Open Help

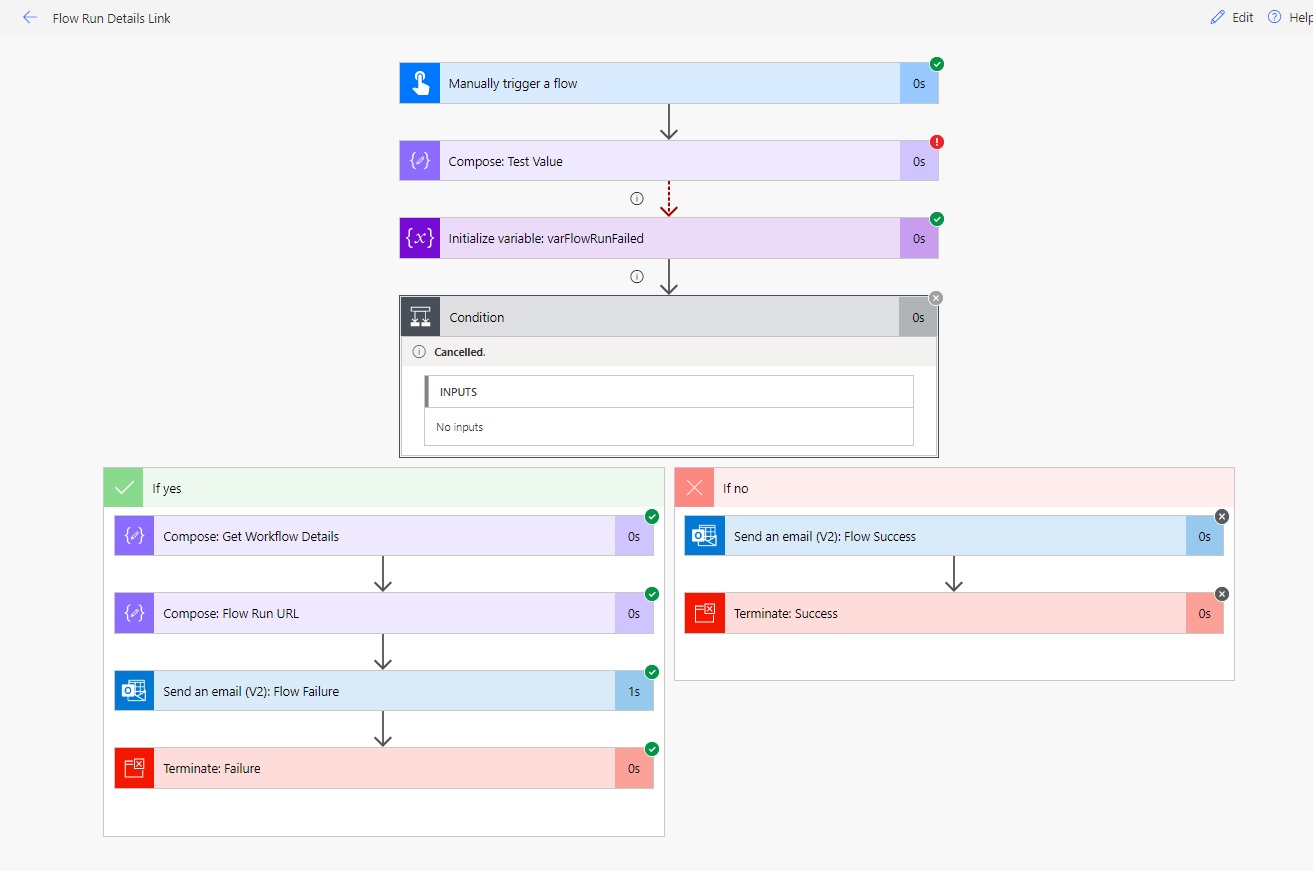click(1294, 17)
